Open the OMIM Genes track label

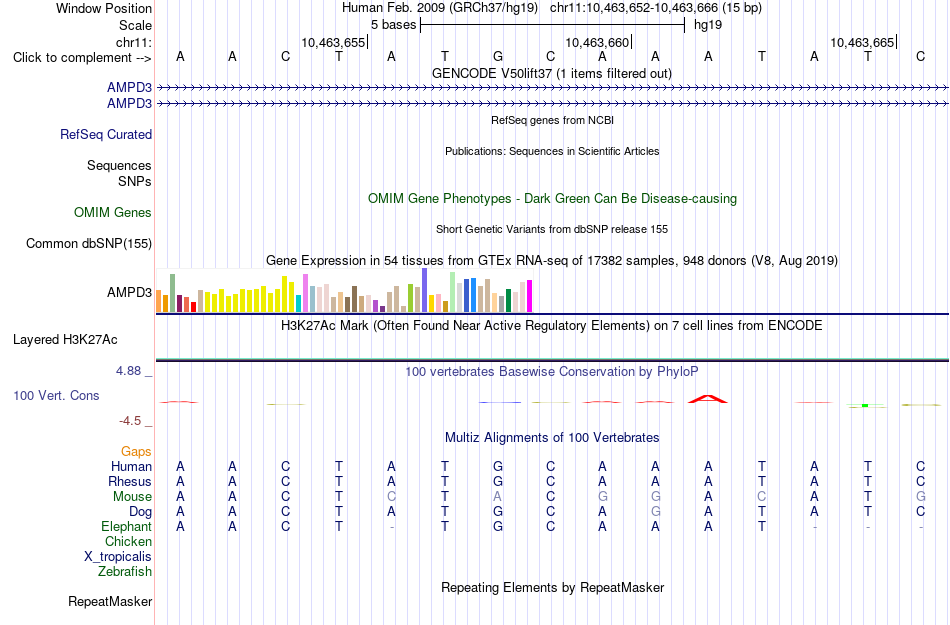tap(112, 213)
